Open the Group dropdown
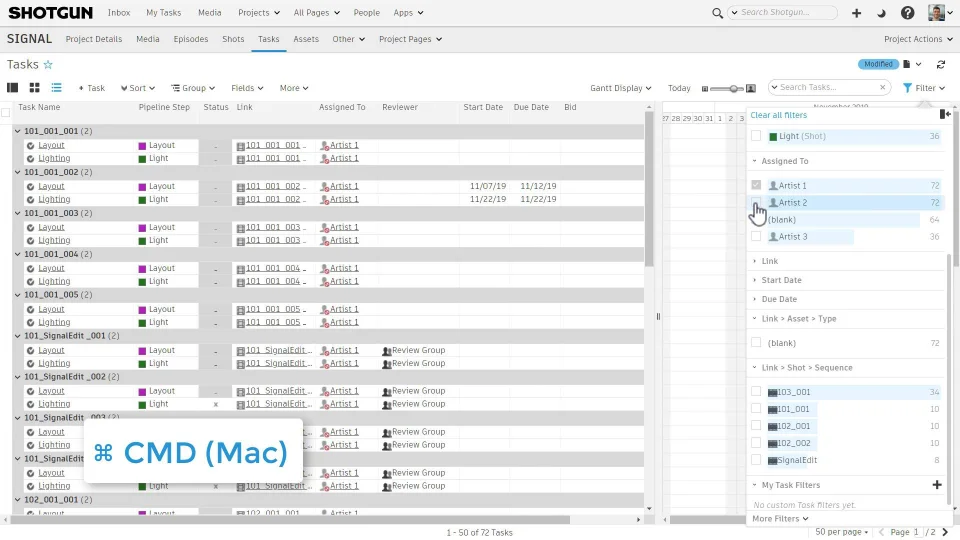This screenshot has width=960, height=540. tap(193, 88)
